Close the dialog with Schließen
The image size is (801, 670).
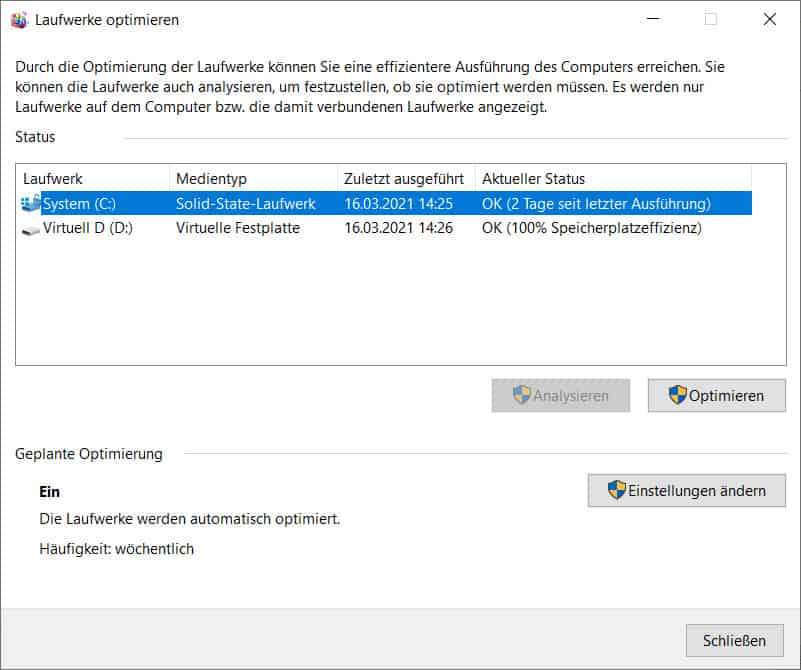tap(735, 640)
